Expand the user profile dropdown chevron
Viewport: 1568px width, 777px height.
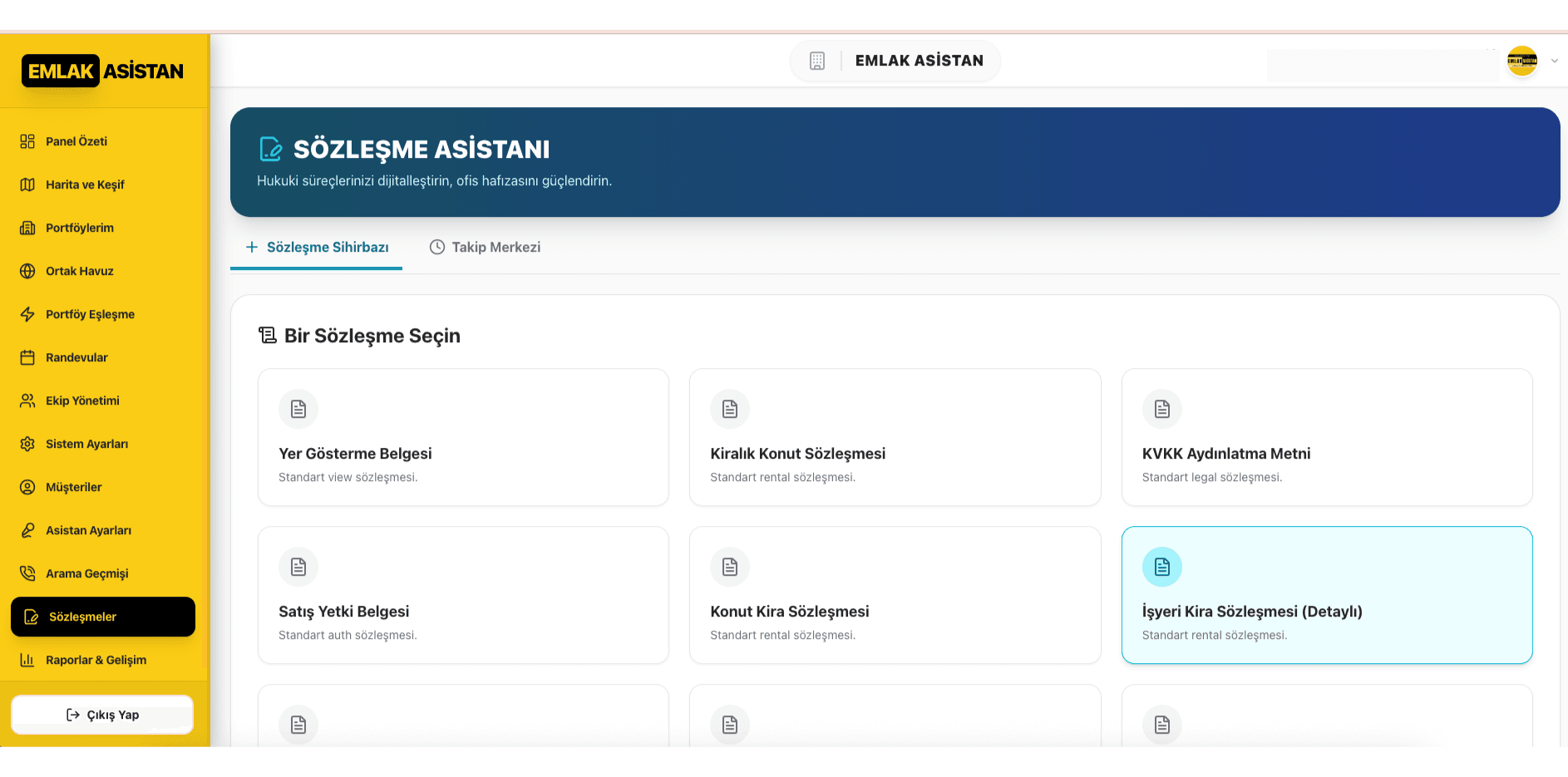[x=1554, y=61]
